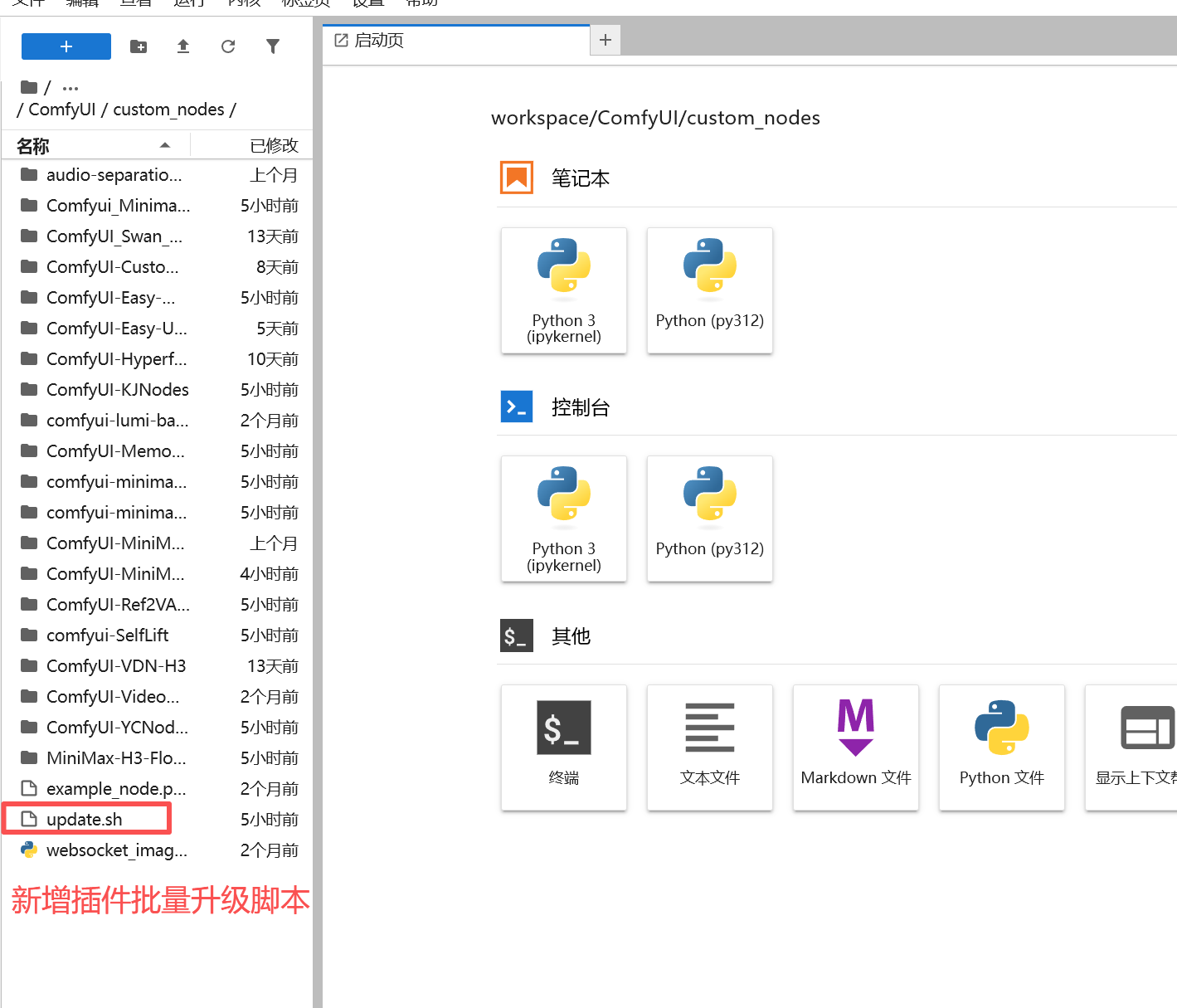Open the comfyui-SelfLift folder
This screenshot has height=1008, width=1177.
click(158, 635)
